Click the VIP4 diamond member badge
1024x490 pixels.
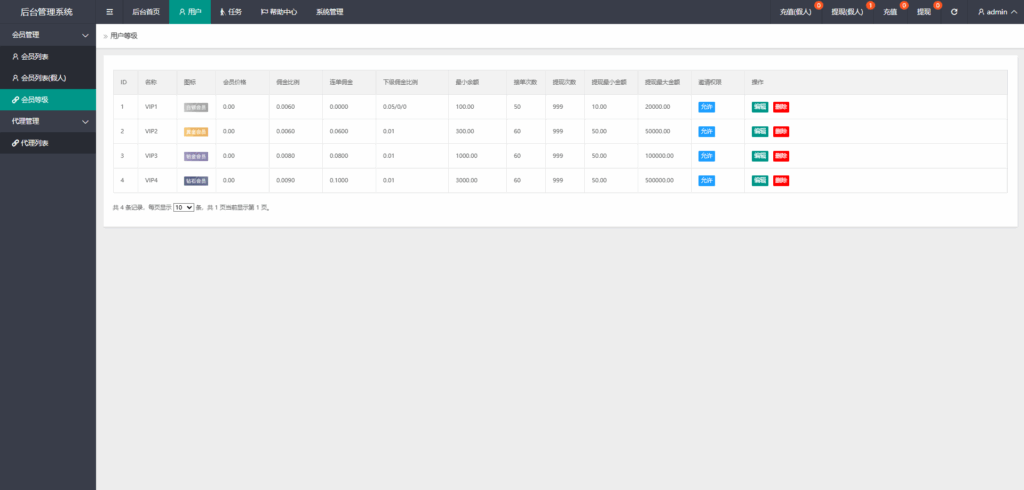(196, 181)
